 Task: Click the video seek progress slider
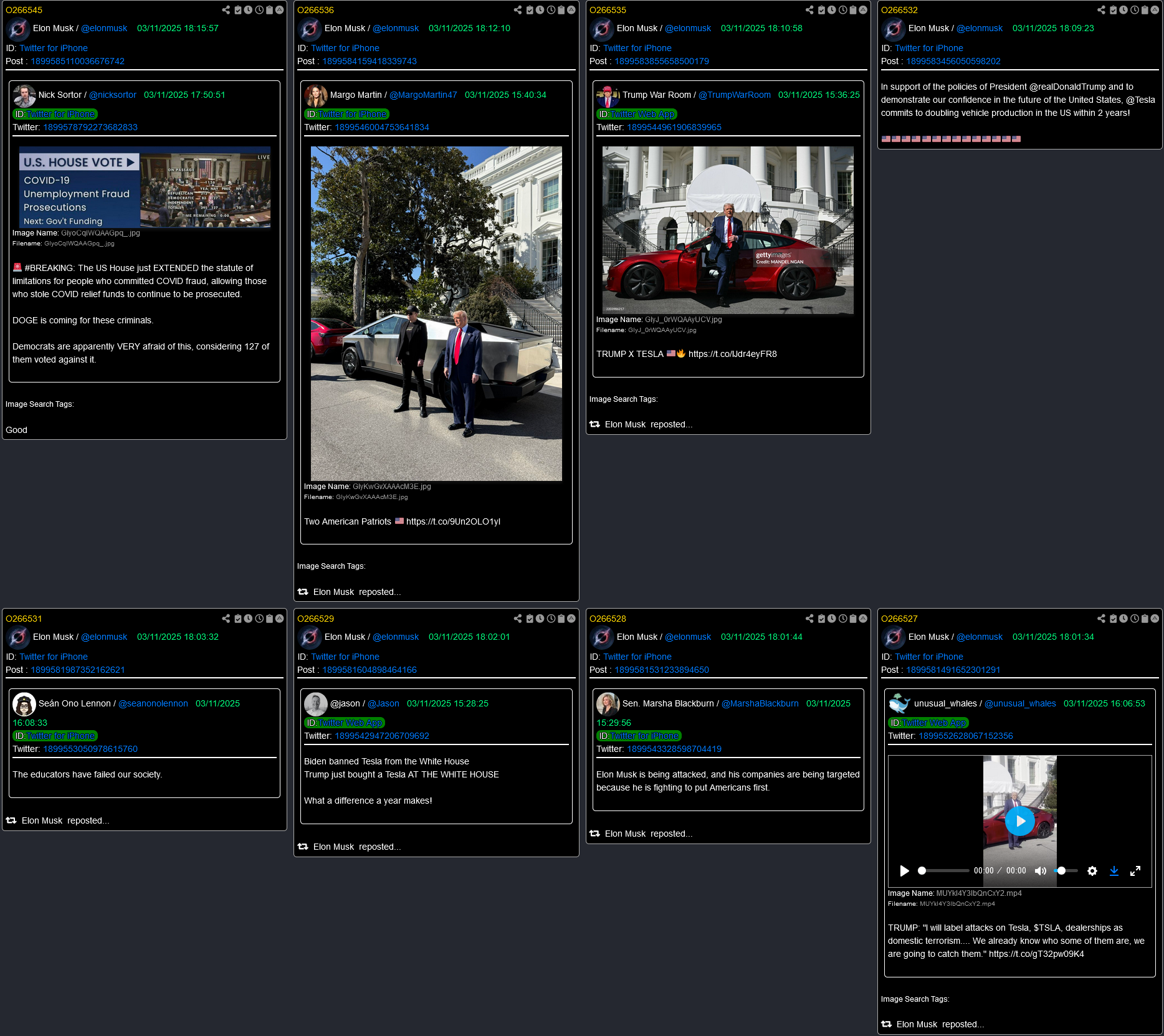(x=943, y=871)
